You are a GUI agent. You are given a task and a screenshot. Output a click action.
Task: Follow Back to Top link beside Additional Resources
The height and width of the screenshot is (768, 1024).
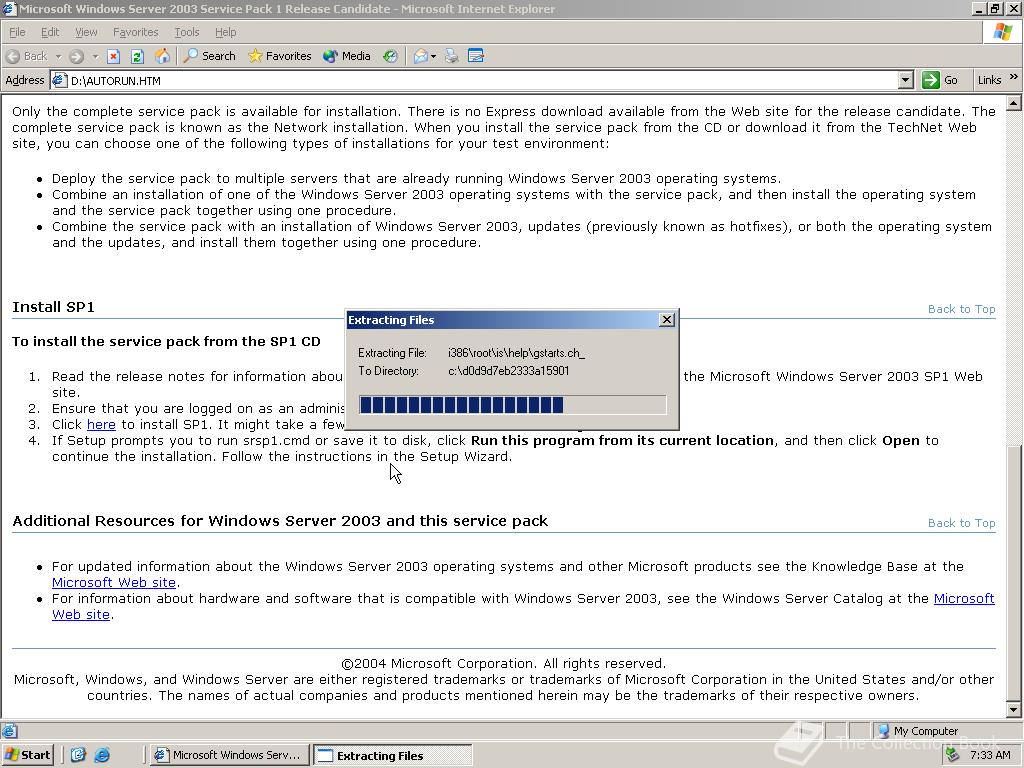click(x=961, y=523)
